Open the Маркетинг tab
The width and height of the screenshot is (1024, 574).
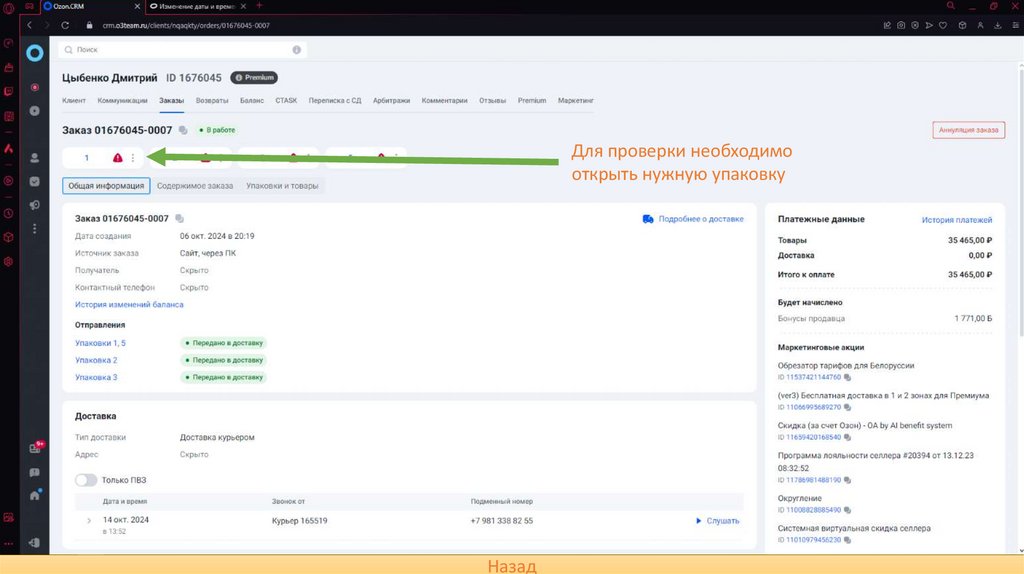[575, 101]
